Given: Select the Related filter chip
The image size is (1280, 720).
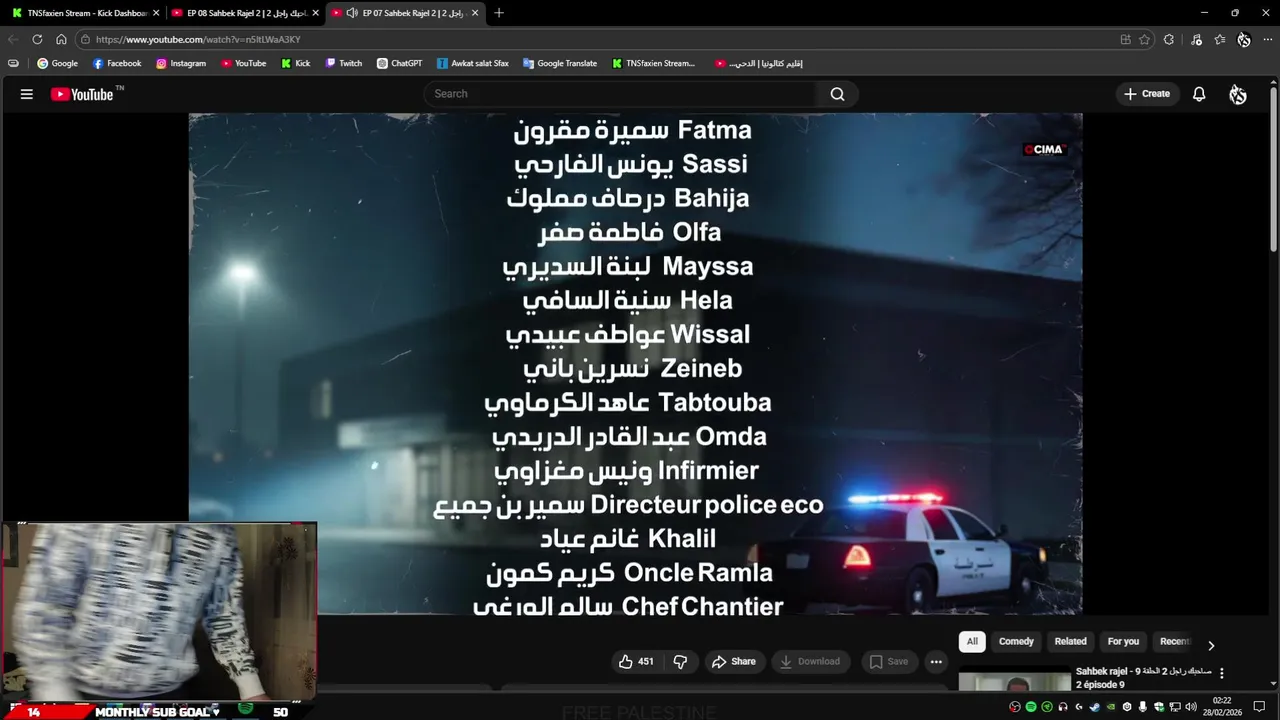Looking at the screenshot, I should click(1070, 642).
